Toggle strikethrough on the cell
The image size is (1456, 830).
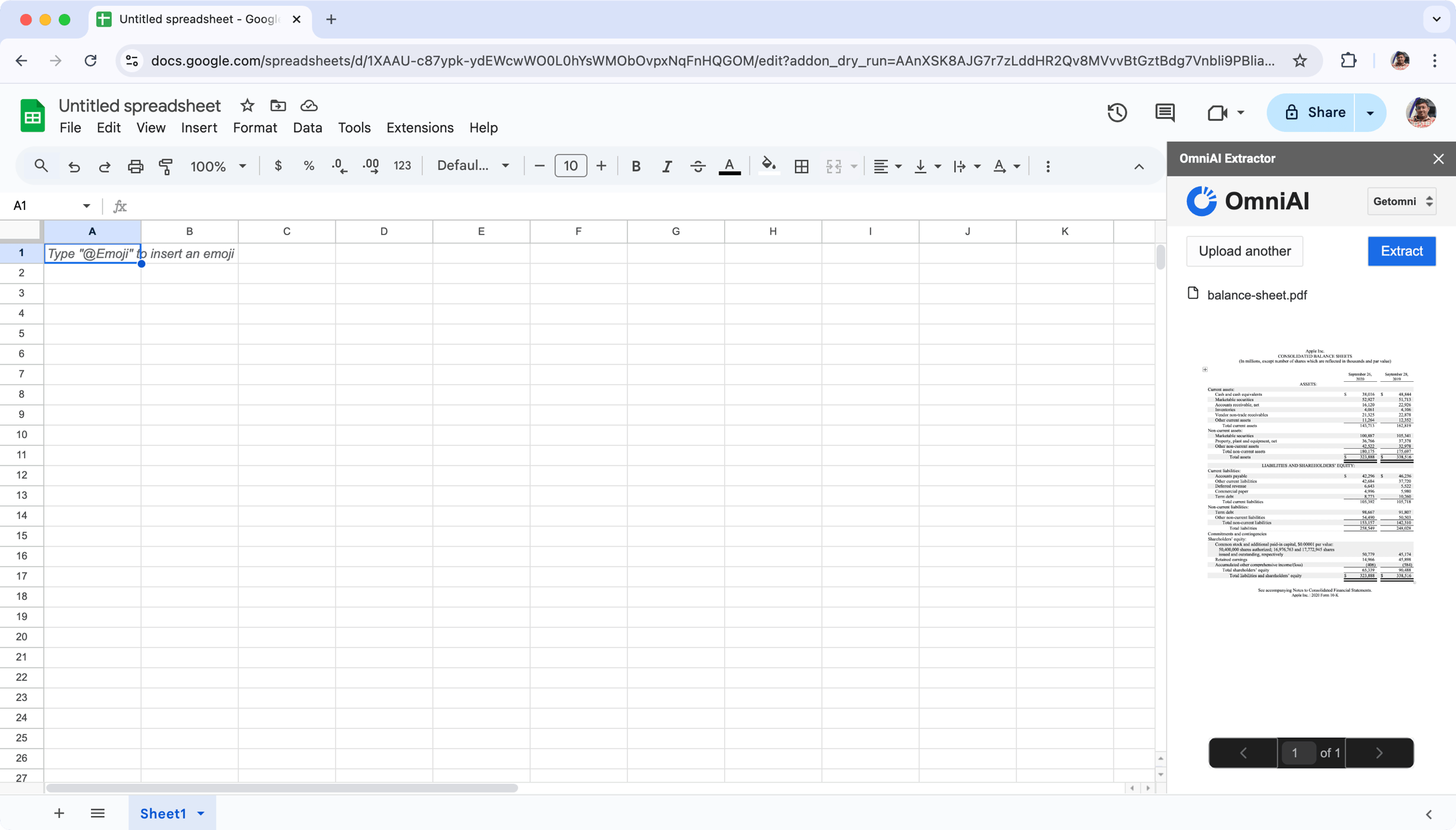[698, 166]
